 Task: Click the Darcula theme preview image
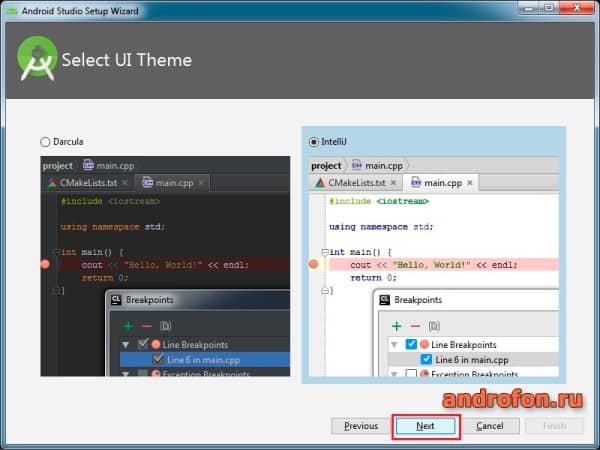click(165, 266)
